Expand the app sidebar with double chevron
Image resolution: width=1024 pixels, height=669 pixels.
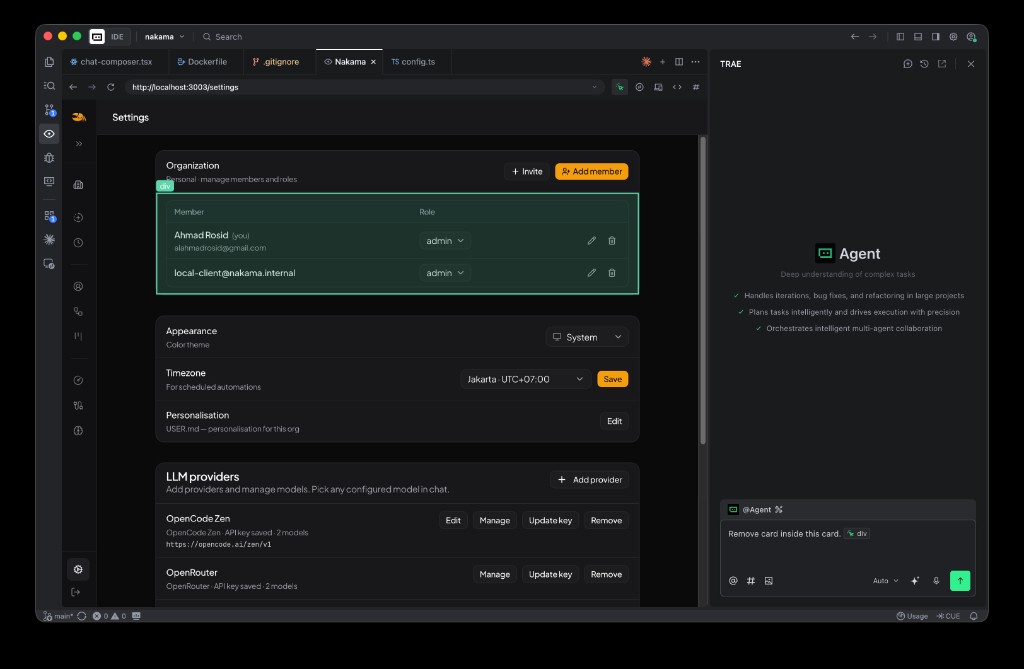click(78, 144)
